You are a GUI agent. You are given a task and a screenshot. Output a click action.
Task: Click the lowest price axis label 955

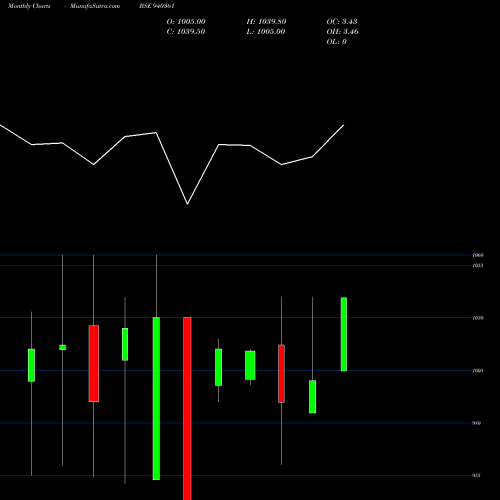[x=477, y=476]
